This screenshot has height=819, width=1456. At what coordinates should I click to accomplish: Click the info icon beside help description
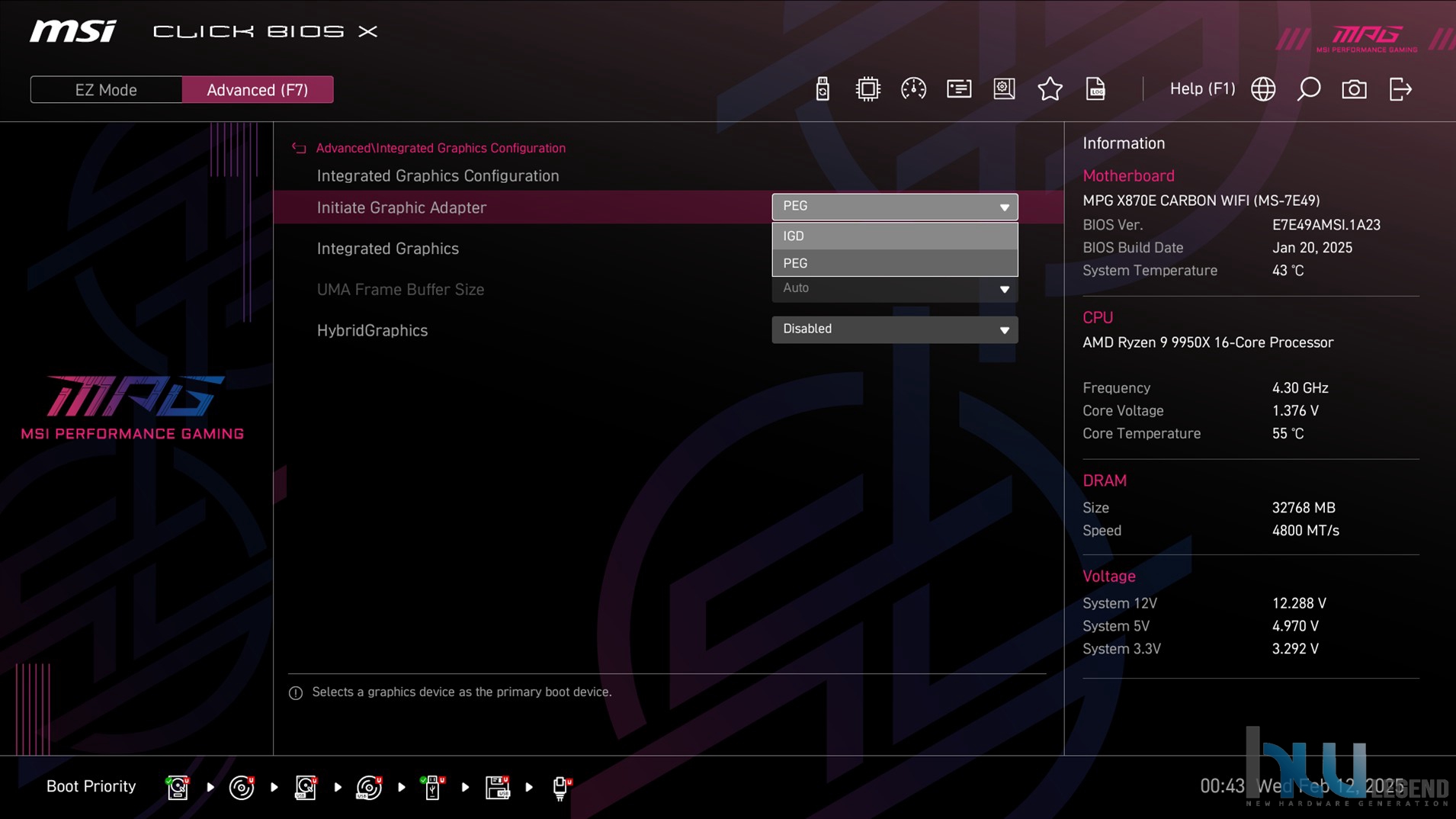296,692
